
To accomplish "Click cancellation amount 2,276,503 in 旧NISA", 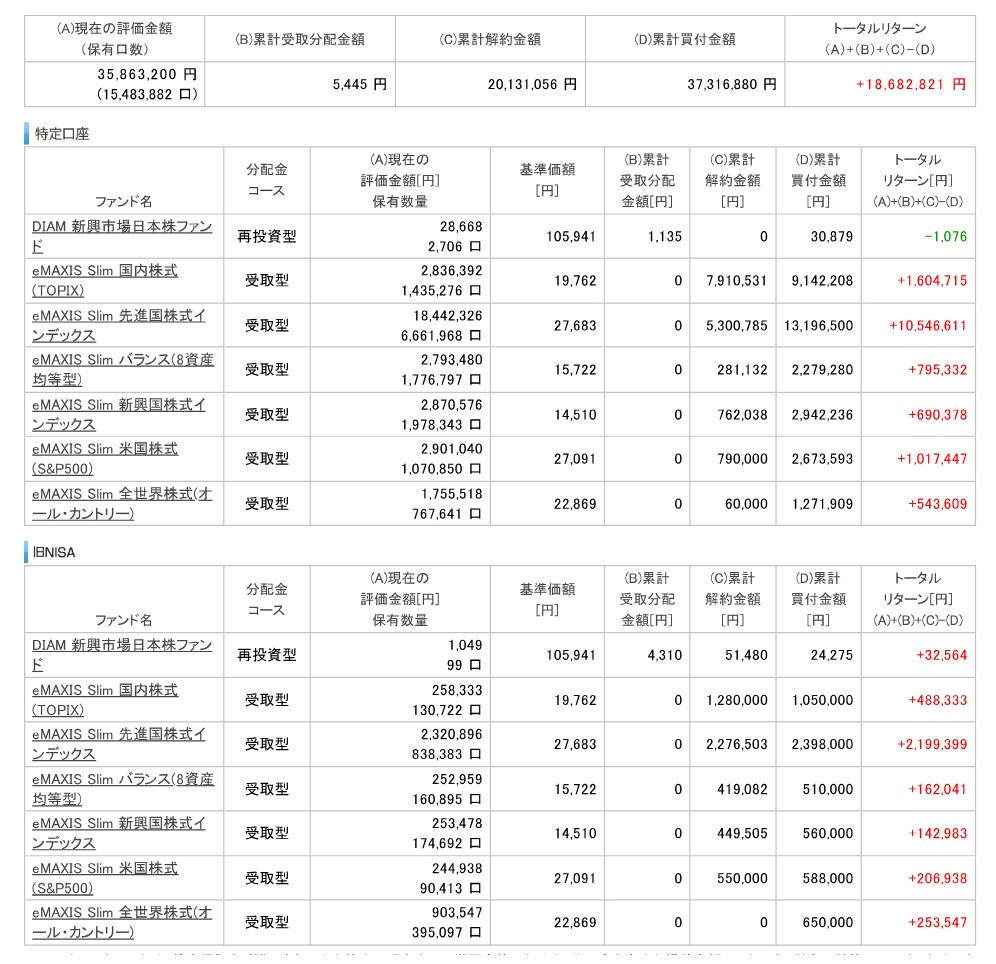I will coord(737,744).
